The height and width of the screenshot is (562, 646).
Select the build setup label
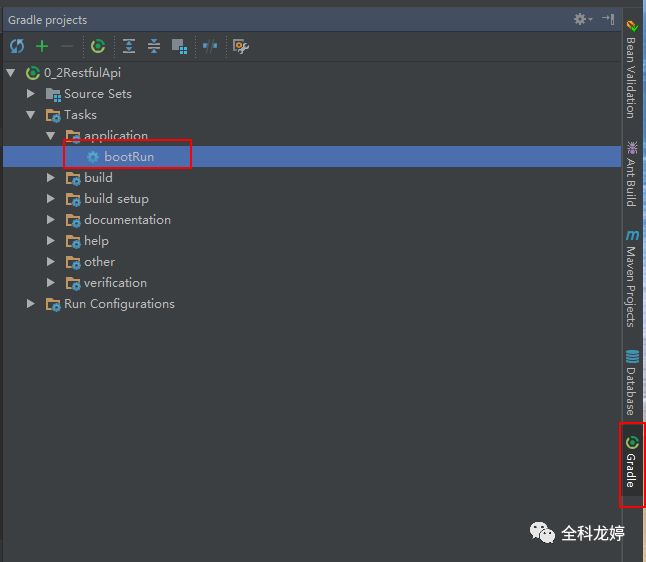(116, 199)
